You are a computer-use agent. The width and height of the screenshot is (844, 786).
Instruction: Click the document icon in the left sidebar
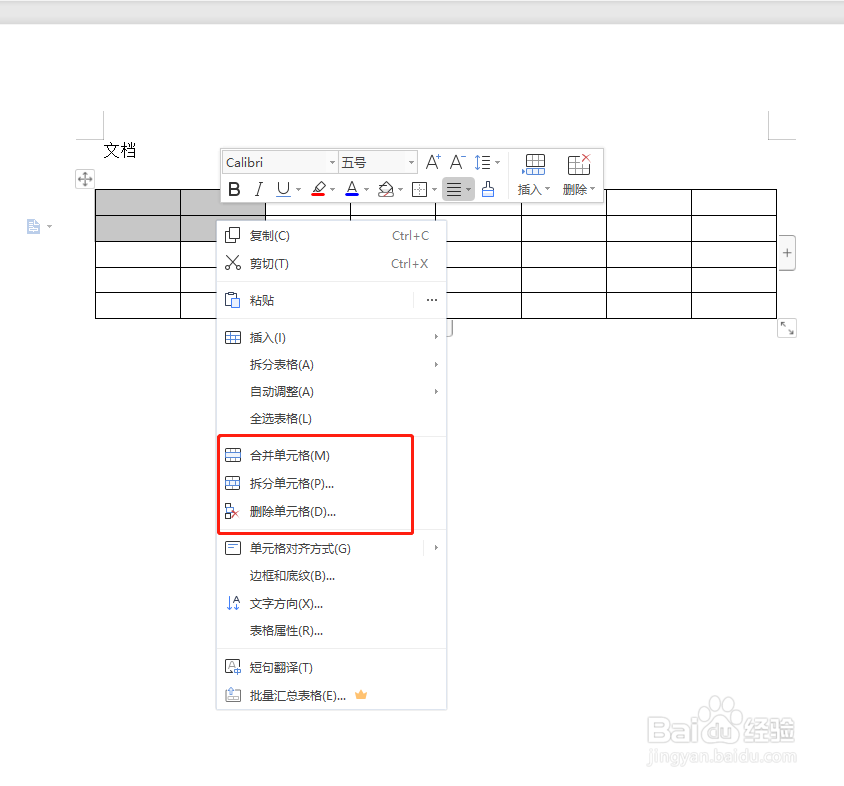(33, 226)
